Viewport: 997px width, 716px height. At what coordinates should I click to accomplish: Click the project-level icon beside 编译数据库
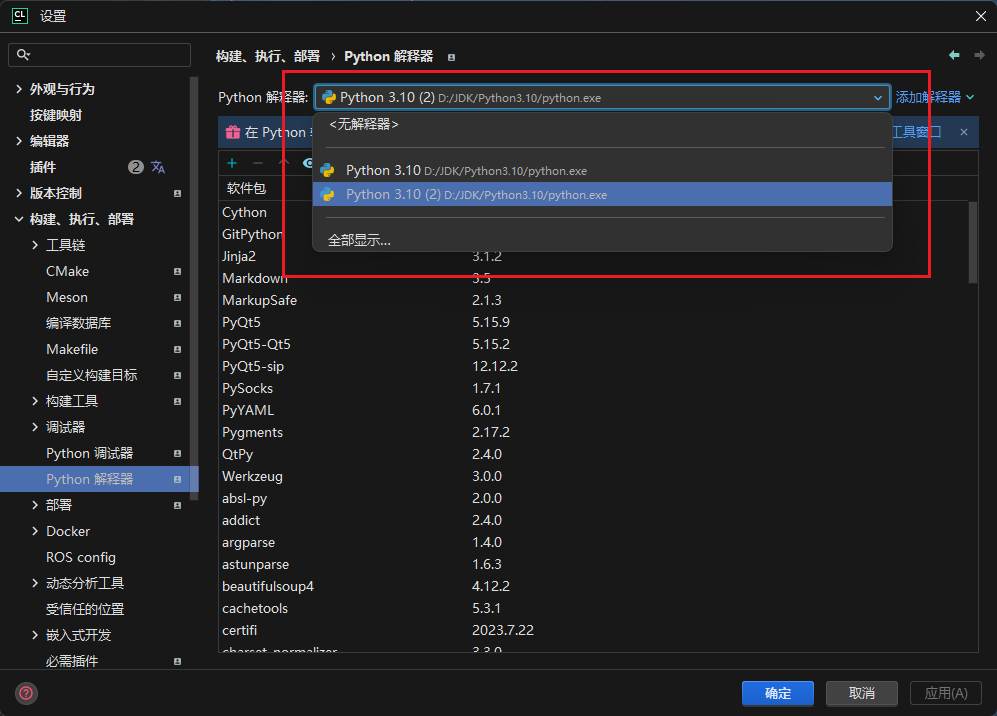tap(177, 324)
